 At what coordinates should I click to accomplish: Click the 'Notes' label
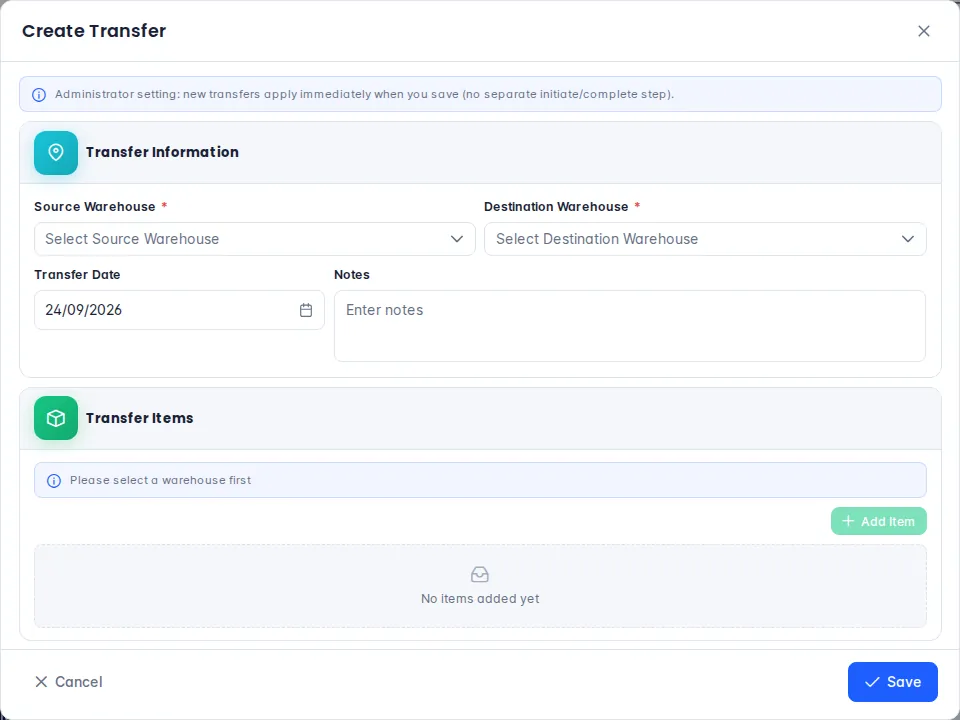352,274
